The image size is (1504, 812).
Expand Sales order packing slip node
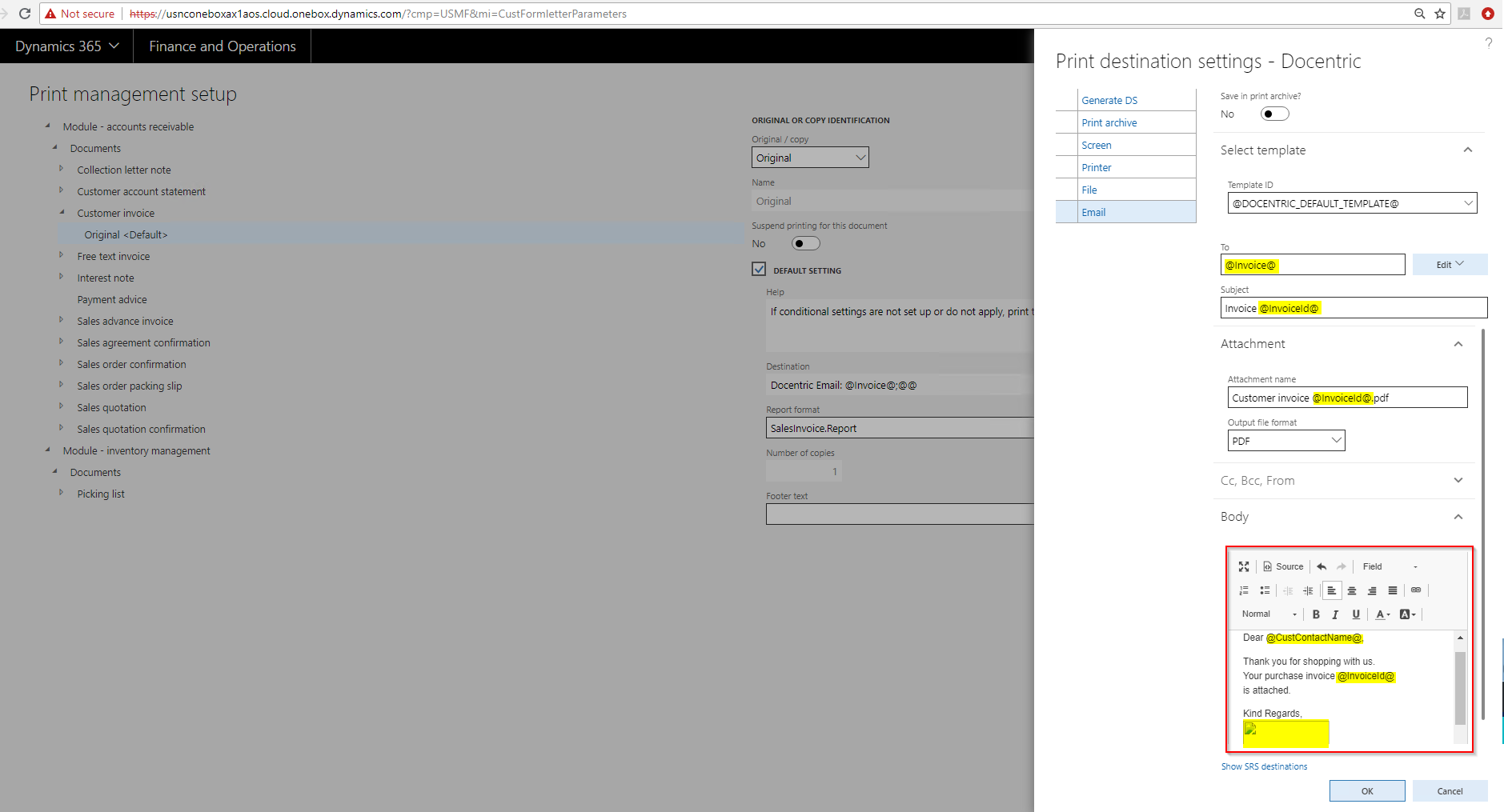click(61, 385)
